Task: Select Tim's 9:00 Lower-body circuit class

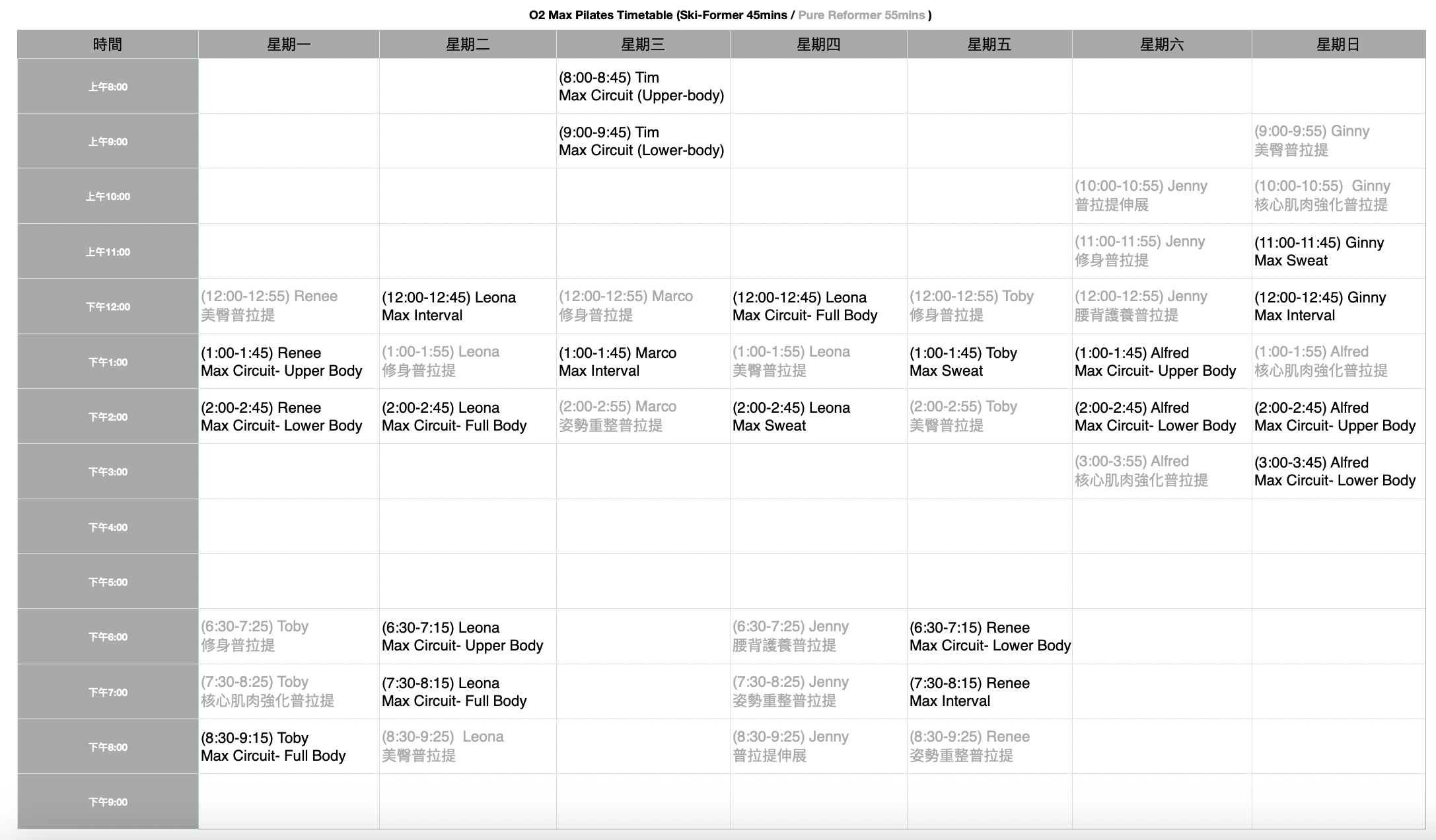Action: [641, 141]
